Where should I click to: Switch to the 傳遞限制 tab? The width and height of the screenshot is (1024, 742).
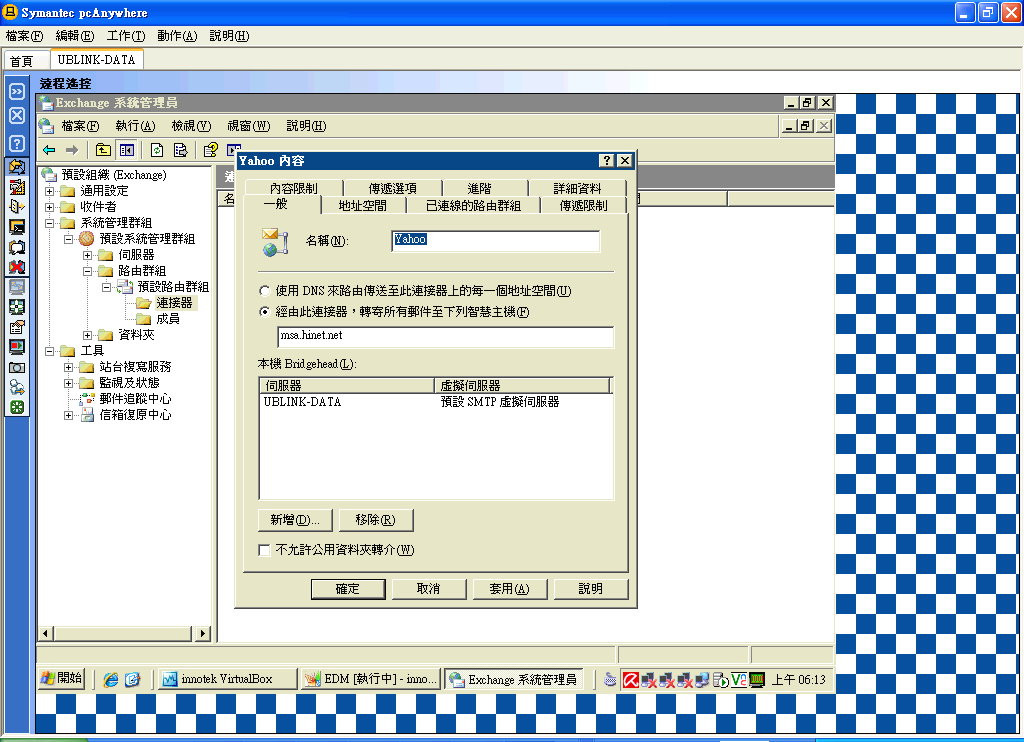(583, 206)
